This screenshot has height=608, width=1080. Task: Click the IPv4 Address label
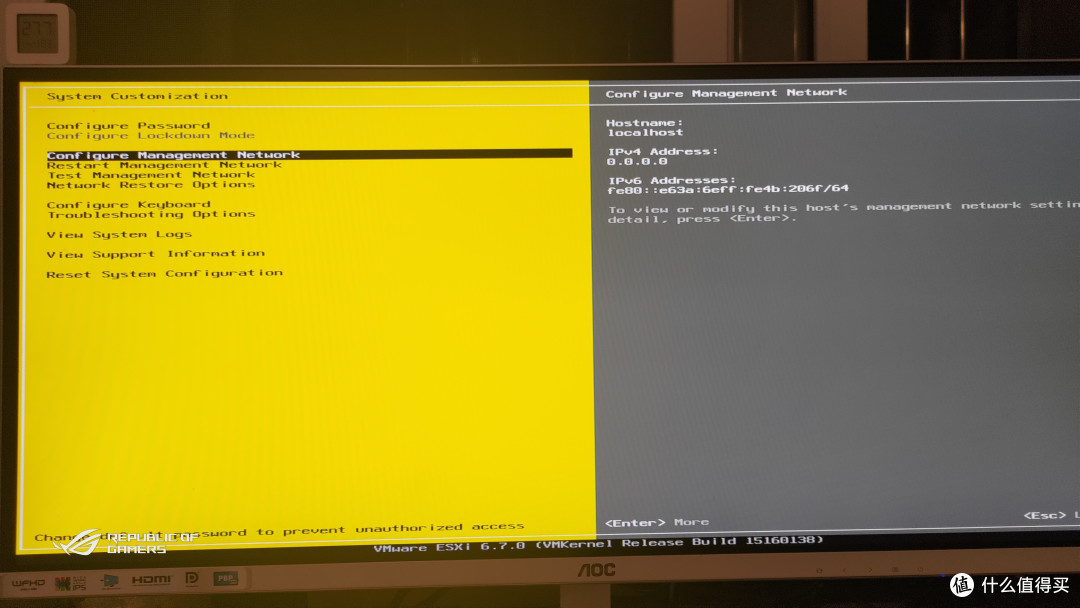663,151
